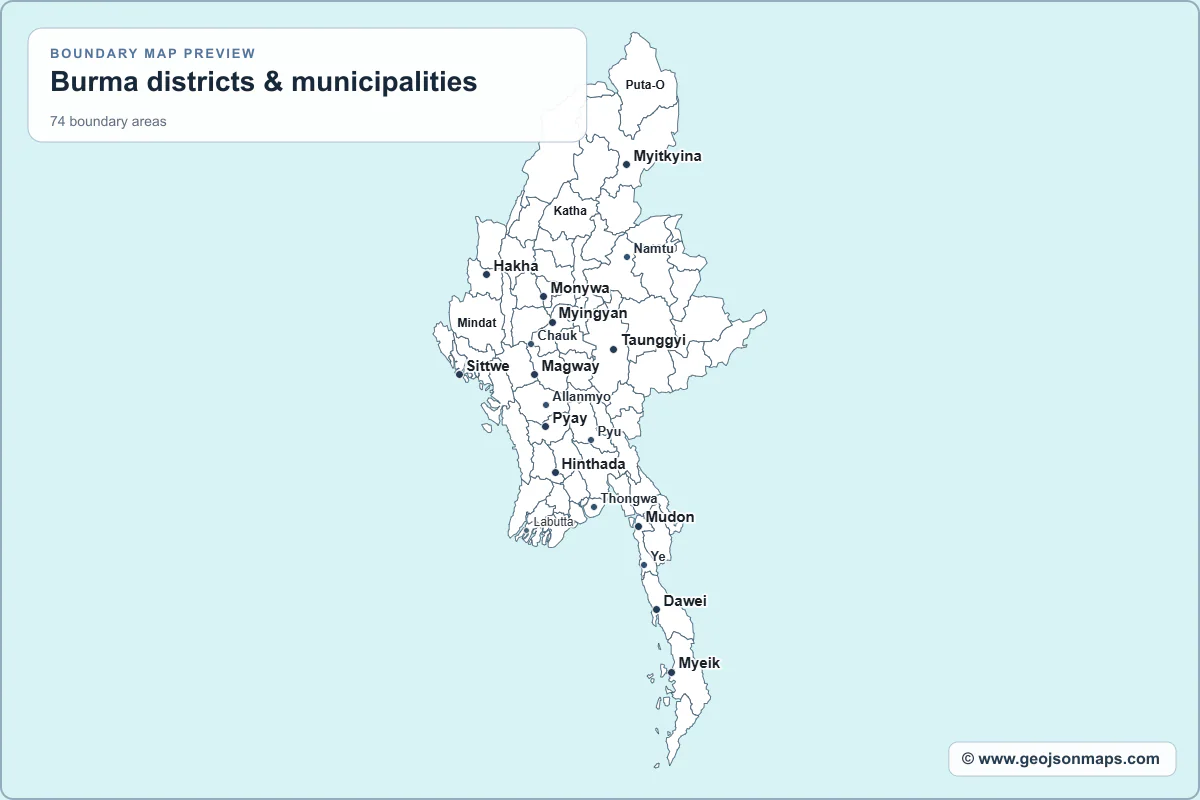Viewport: 1200px width, 800px height.
Task: Click the Magway label
Action: pos(570,366)
